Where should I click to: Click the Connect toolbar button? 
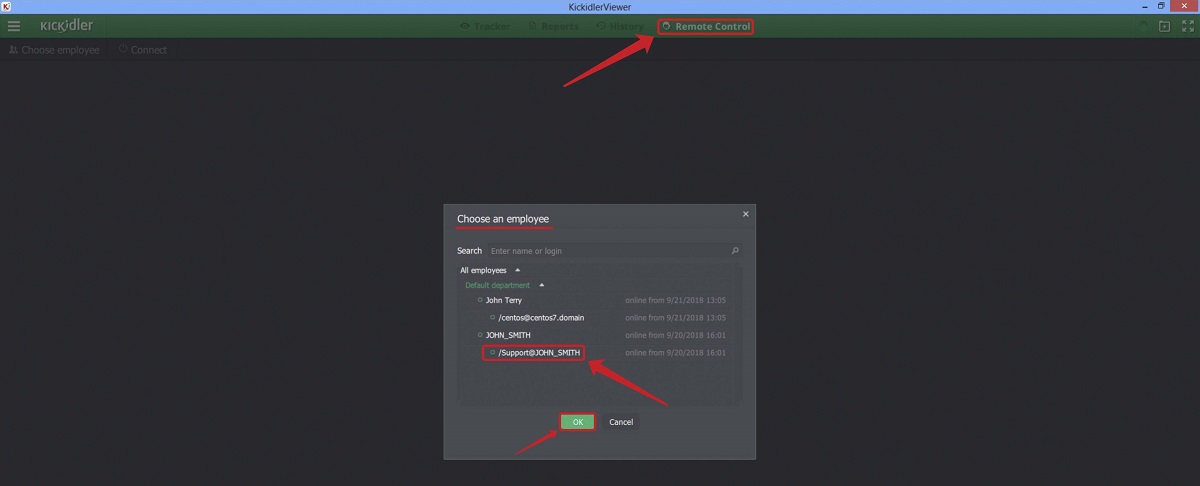[143, 50]
